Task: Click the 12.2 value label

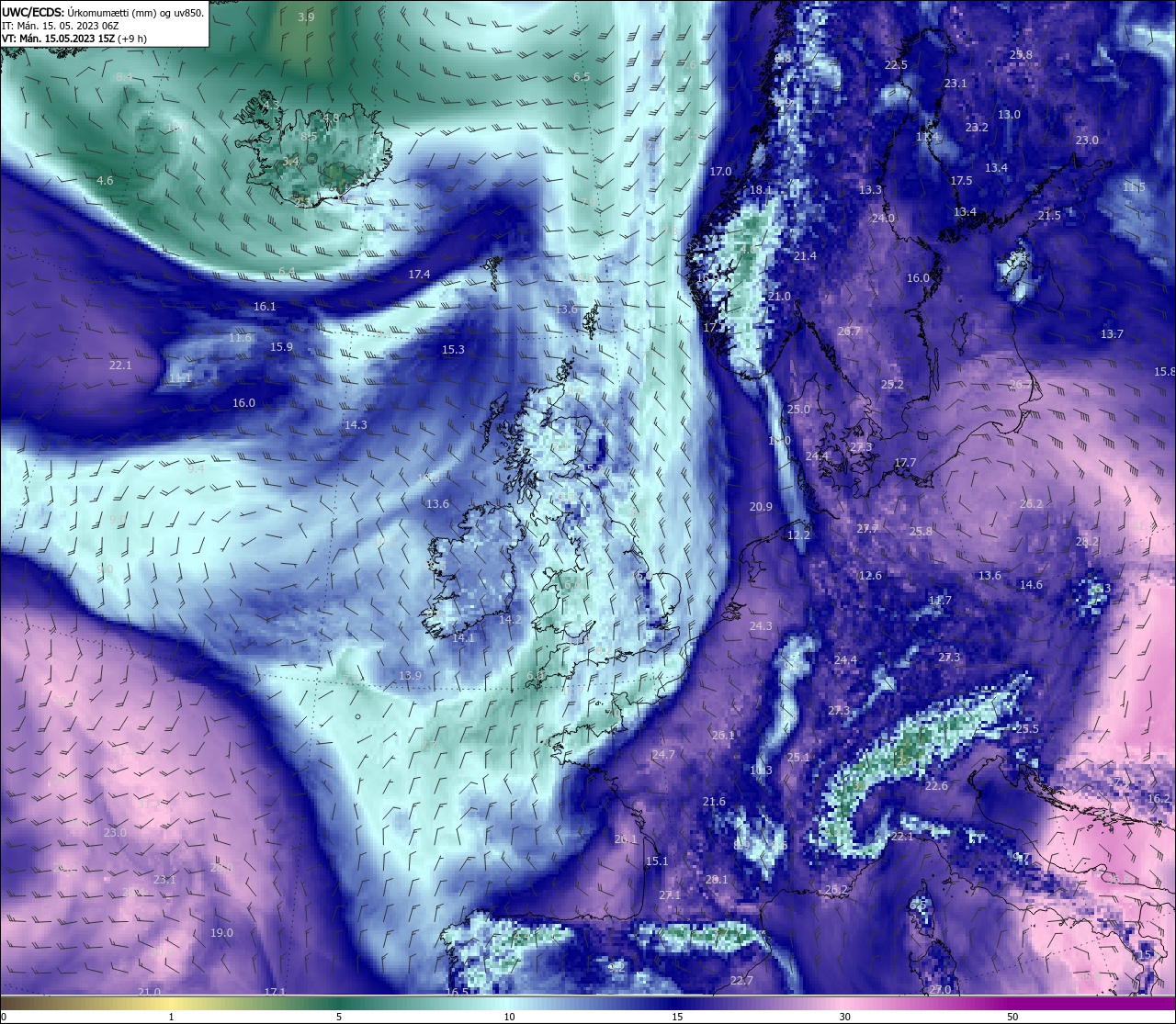Action: tap(798, 535)
